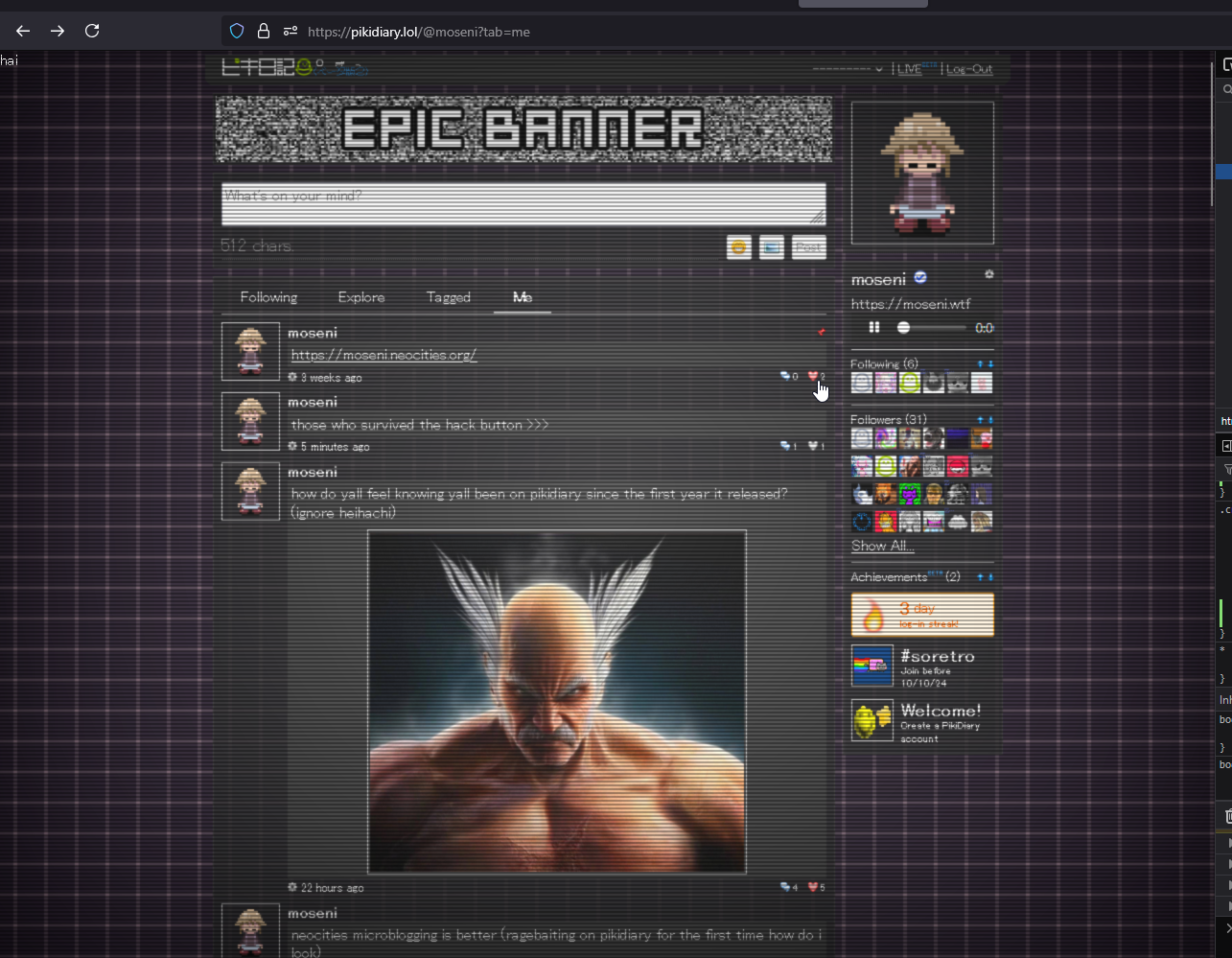Open the Heihachi image in the post
The height and width of the screenshot is (958, 1232).
click(x=557, y=702)
